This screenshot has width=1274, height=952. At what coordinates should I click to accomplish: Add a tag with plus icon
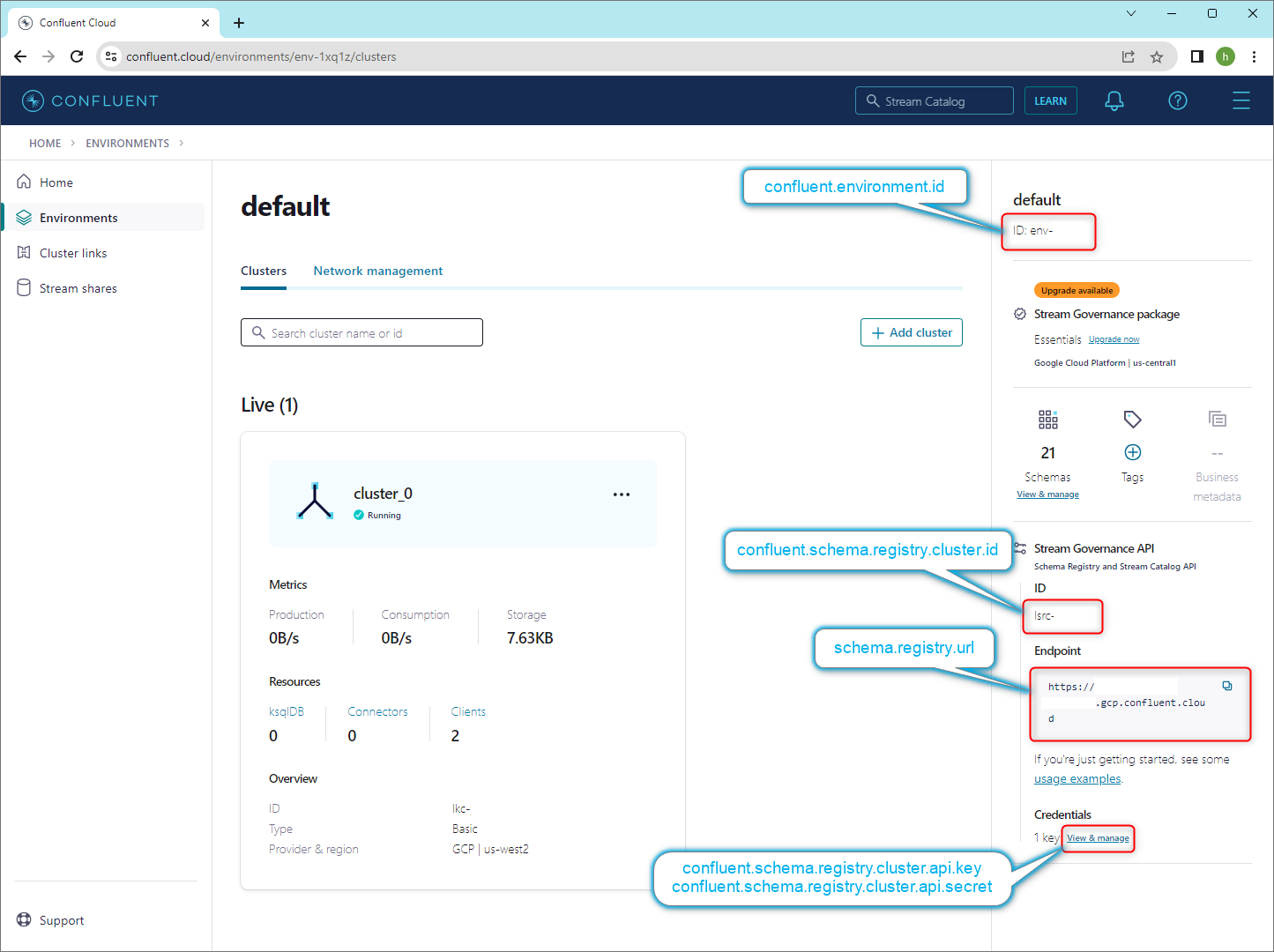(x=1133, y=452)
